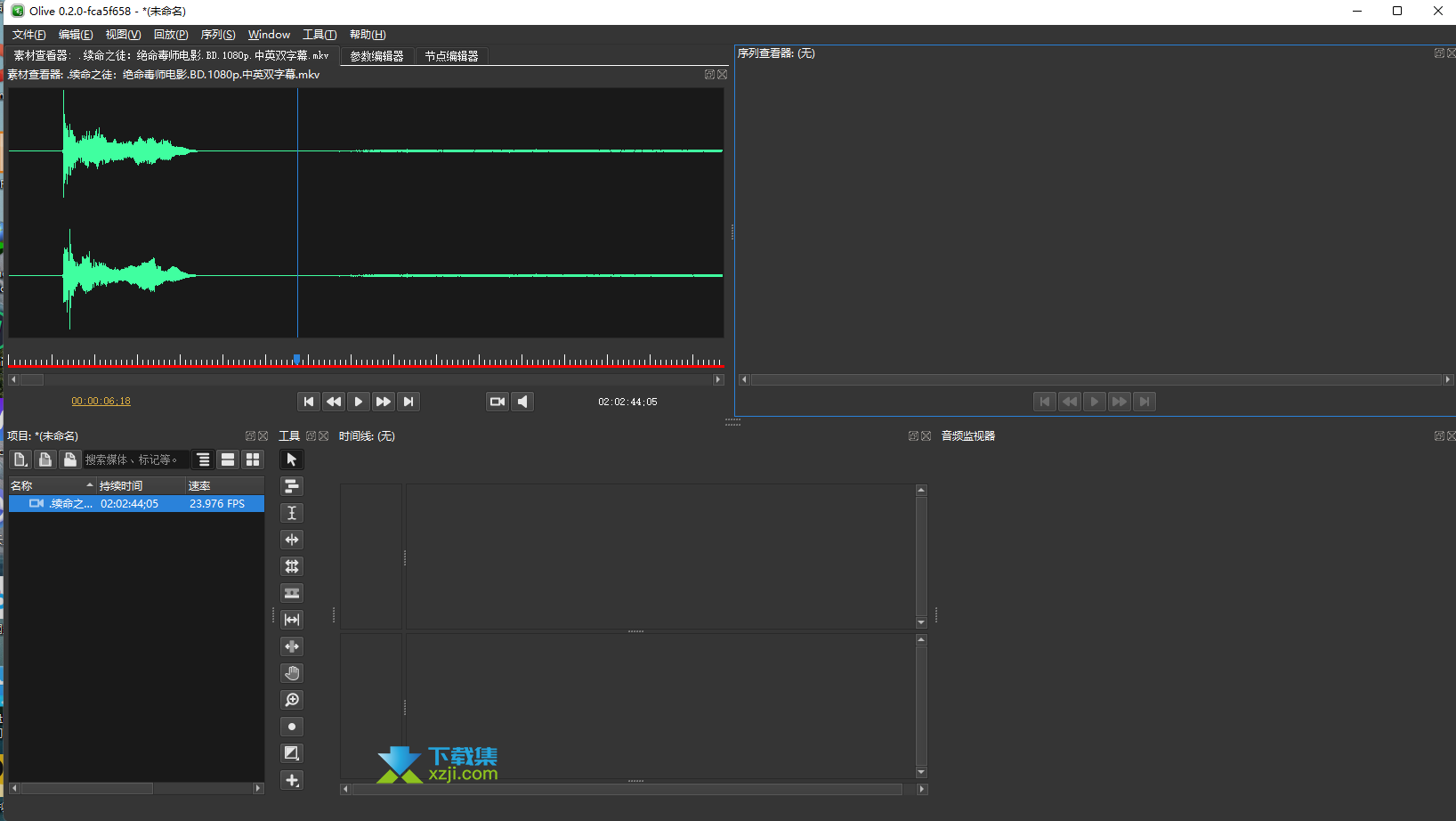1456x821 pixels.
Task: Click the New item button in project panel
Action: click(x=20, y=459)
